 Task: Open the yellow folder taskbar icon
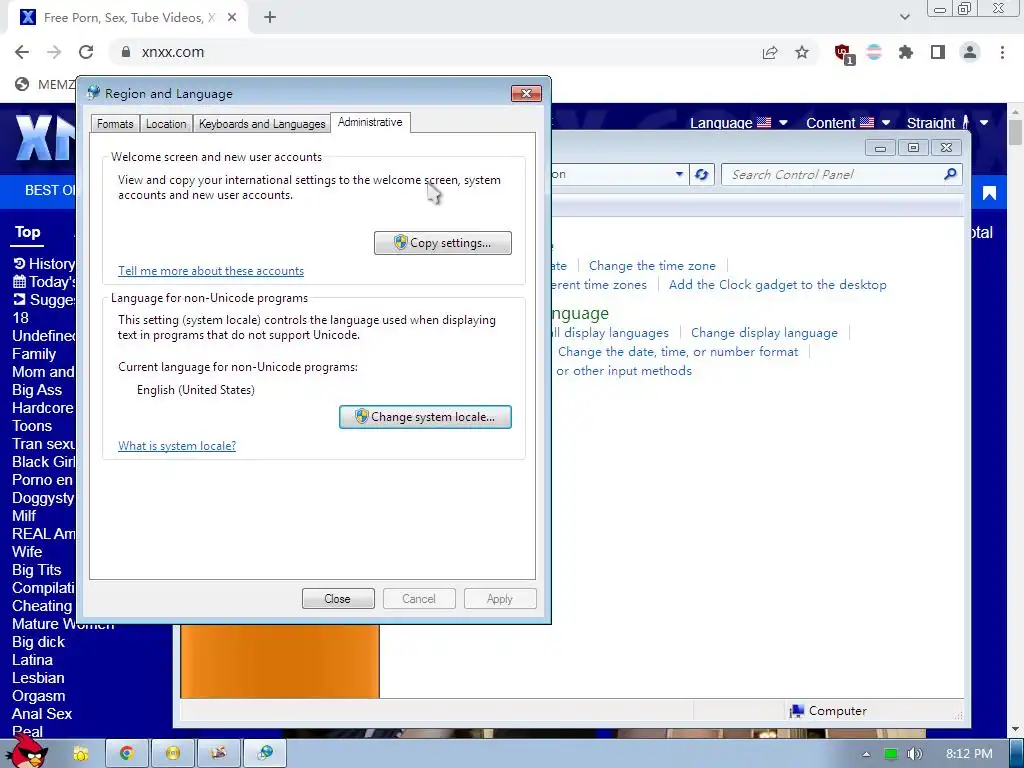click(x=81, y=754)
